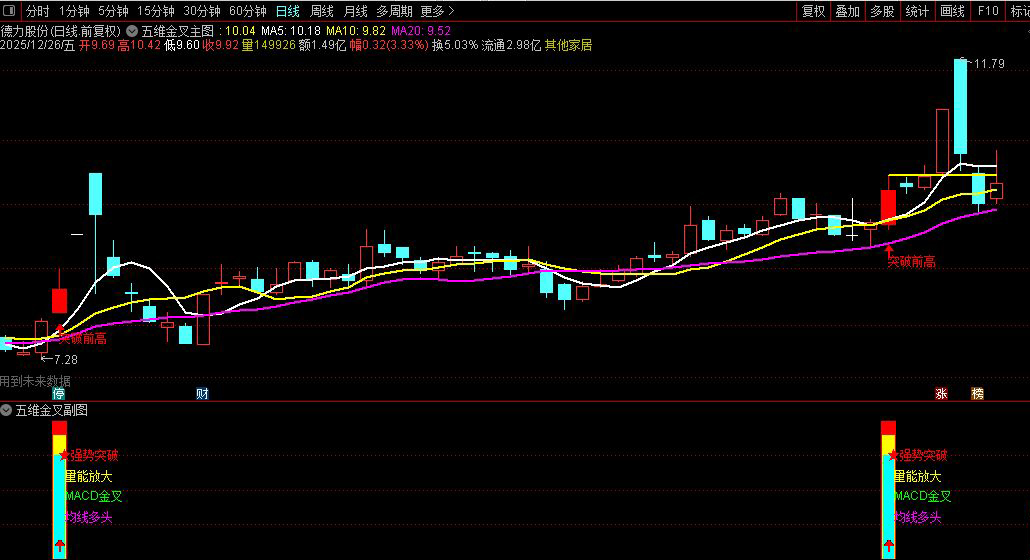Click the 涨 event marker
This screenshot has height=560, width=1030.
click(x=941, y=393)
